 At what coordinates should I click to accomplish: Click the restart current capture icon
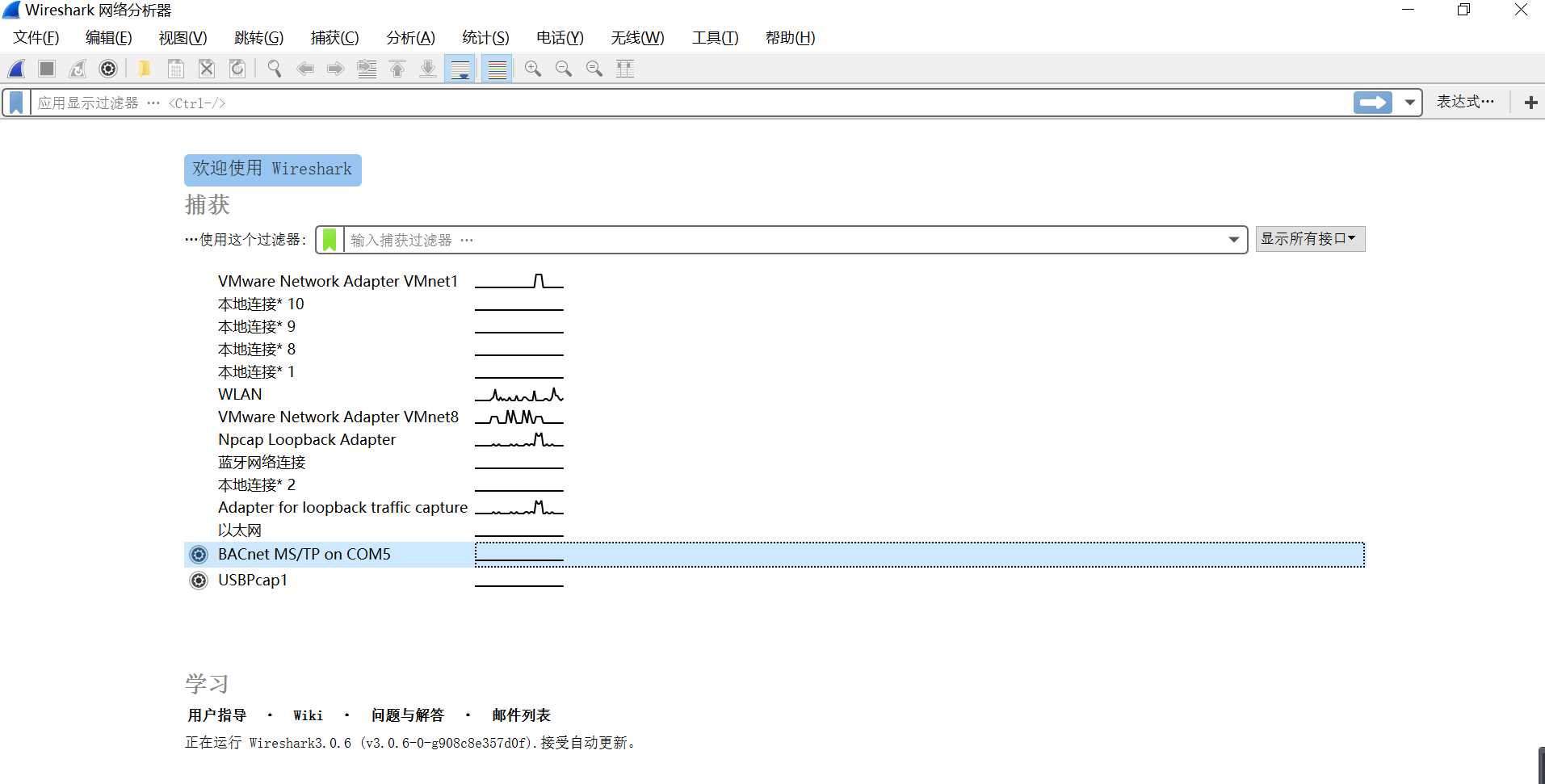[78, 69]
